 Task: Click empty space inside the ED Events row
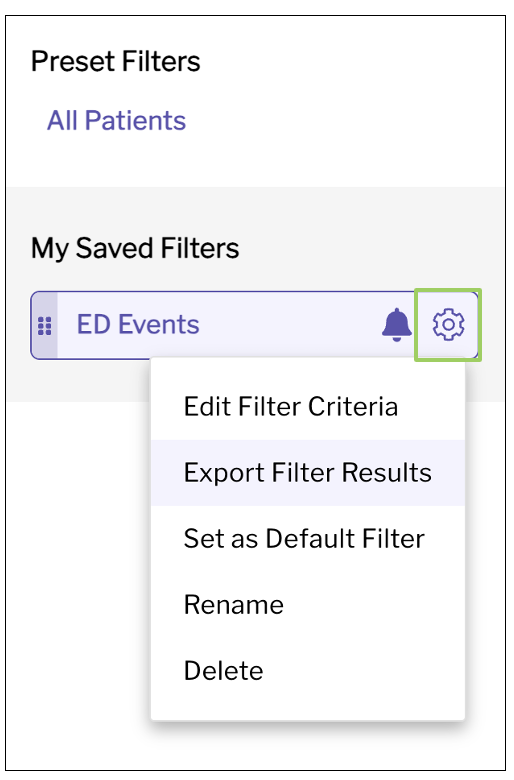(289, 325)
